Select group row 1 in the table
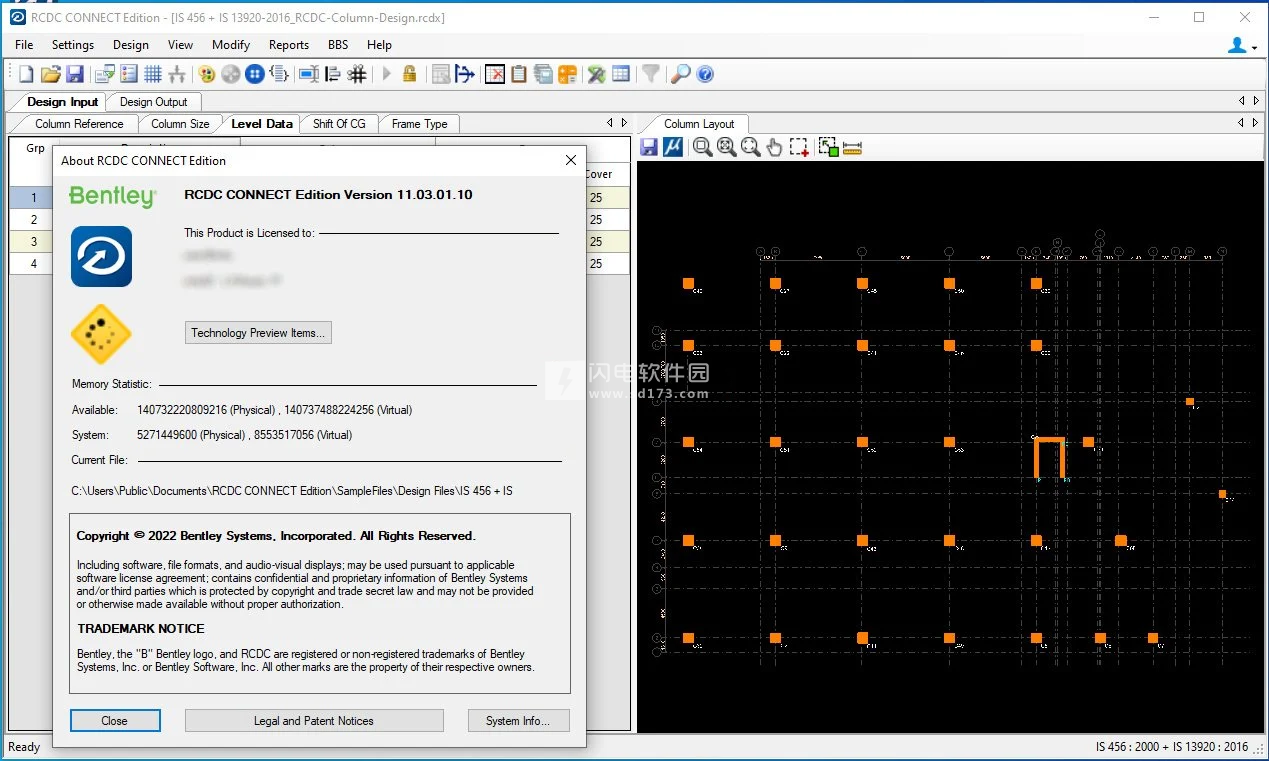The height and width of the screenshot is (761, 1269). [x=34, y=198]
